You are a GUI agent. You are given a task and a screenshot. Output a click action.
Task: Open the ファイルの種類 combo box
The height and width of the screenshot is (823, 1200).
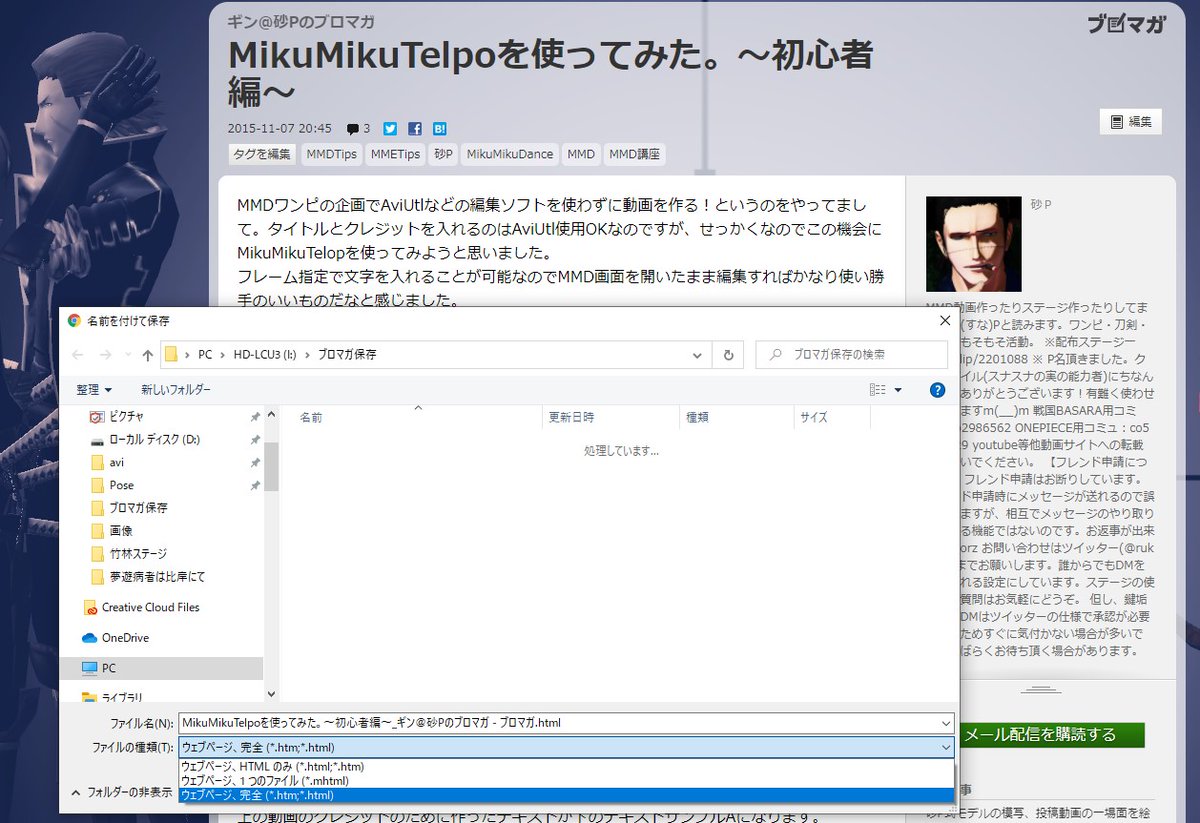tap(566, 747)
